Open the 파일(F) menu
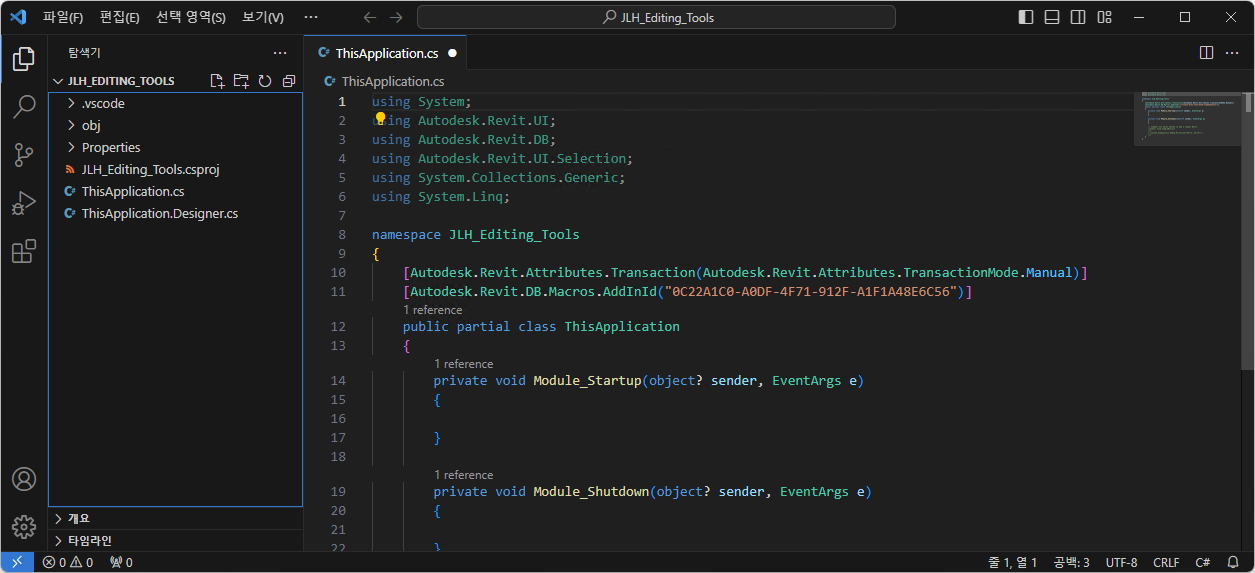The width and height of the screenshot is (1255, 573). pos(63,17)
